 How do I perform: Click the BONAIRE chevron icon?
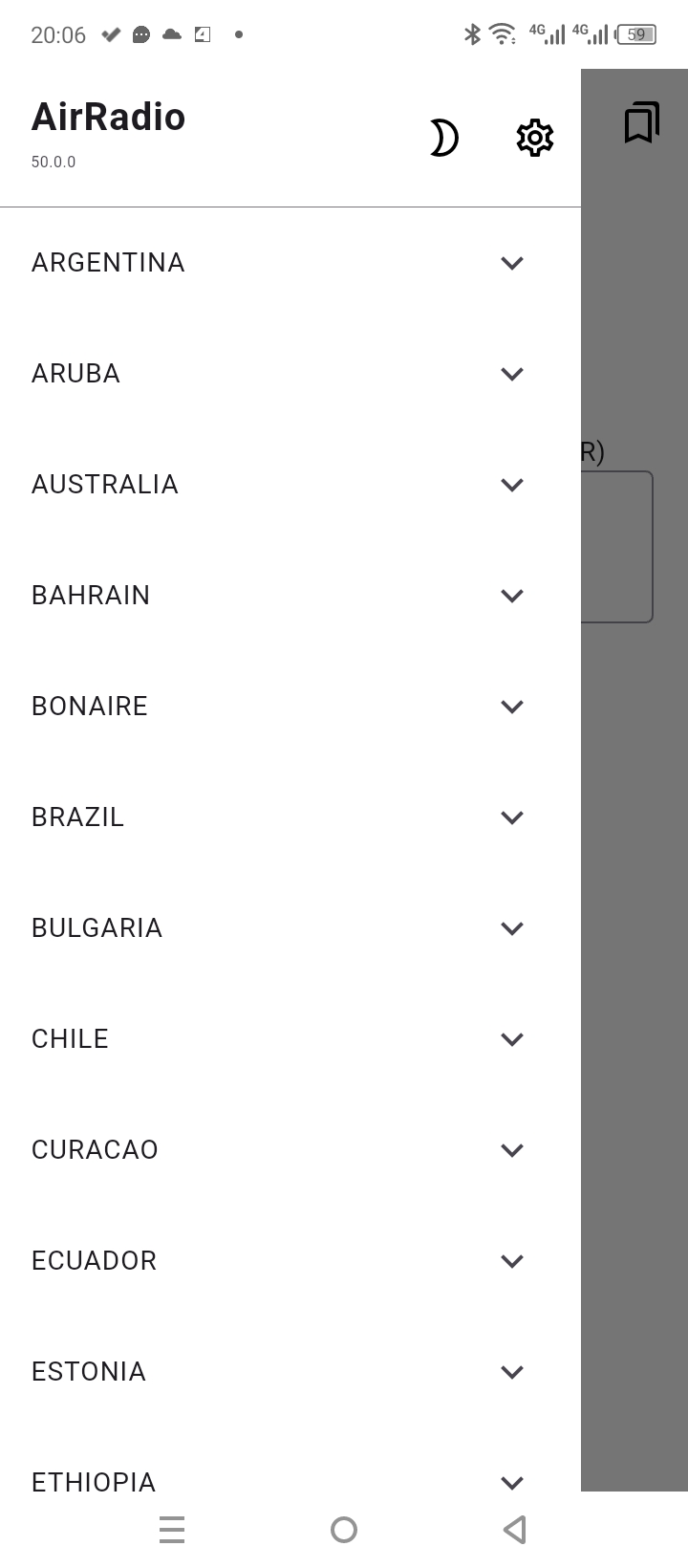[x=512, y=707]
